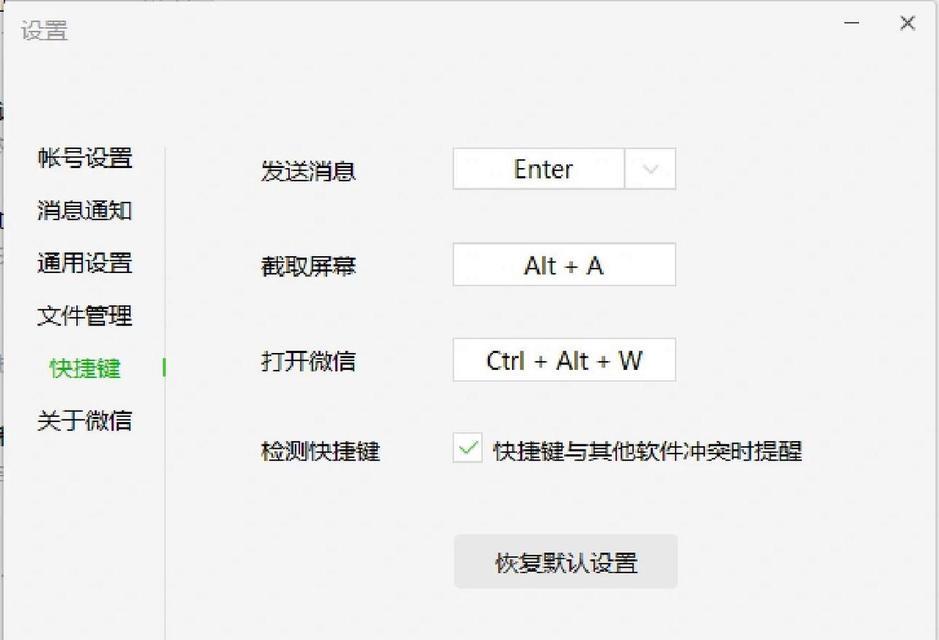Viewport: 939px width, 640px height.
Task: Click the 发送消息 label
Action: pyautogui.click(x=308, y=171)
